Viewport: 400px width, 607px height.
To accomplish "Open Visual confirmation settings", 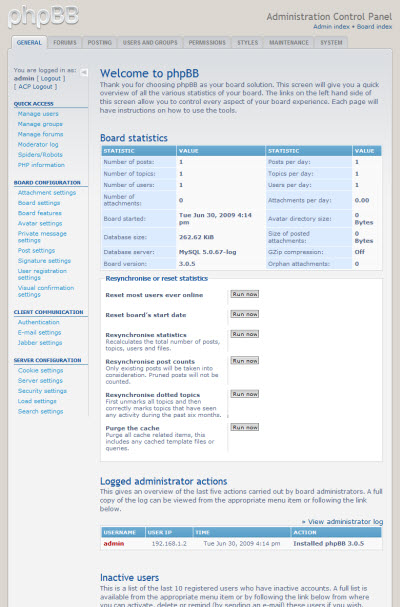I will click(x=46, y=291).
